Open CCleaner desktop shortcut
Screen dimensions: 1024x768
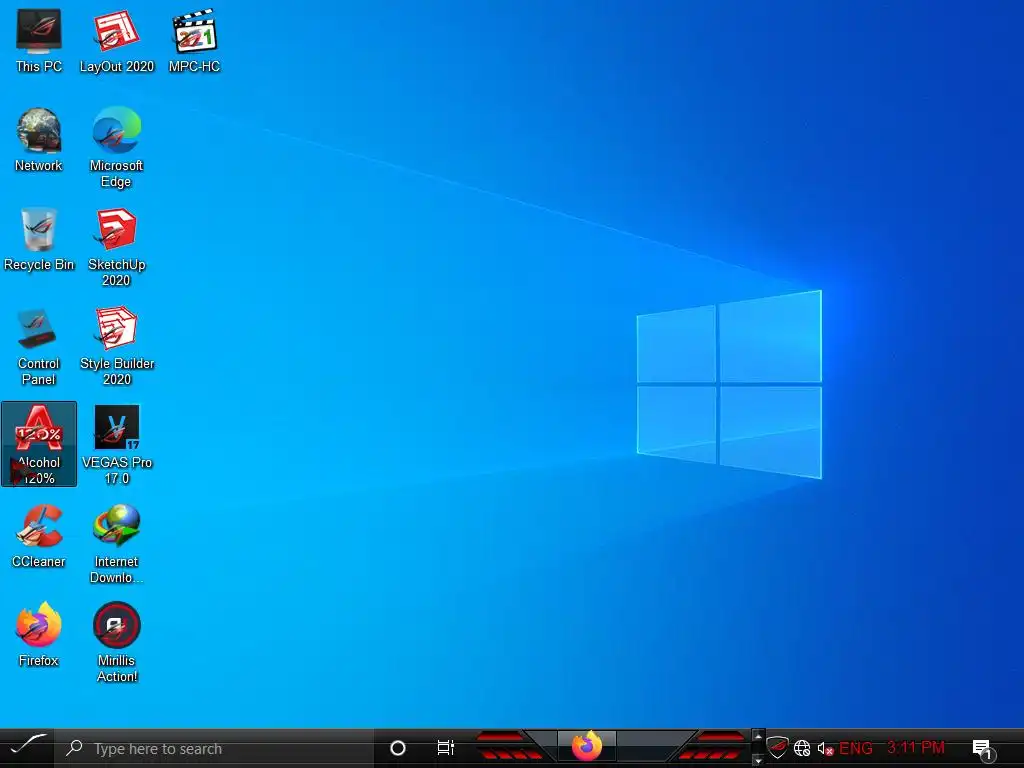pos(39,537)
